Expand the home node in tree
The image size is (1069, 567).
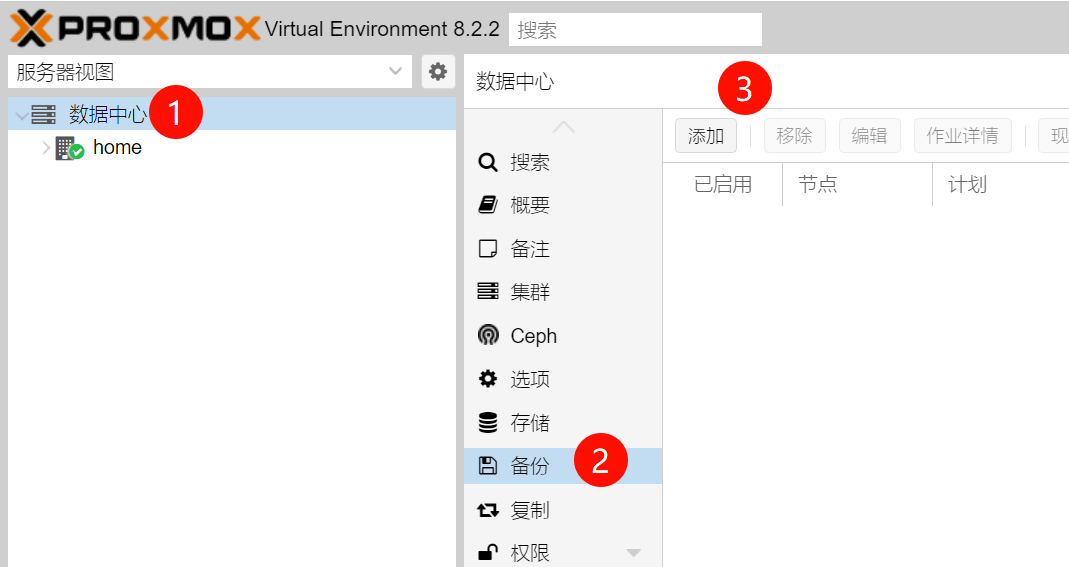[45, 148]
